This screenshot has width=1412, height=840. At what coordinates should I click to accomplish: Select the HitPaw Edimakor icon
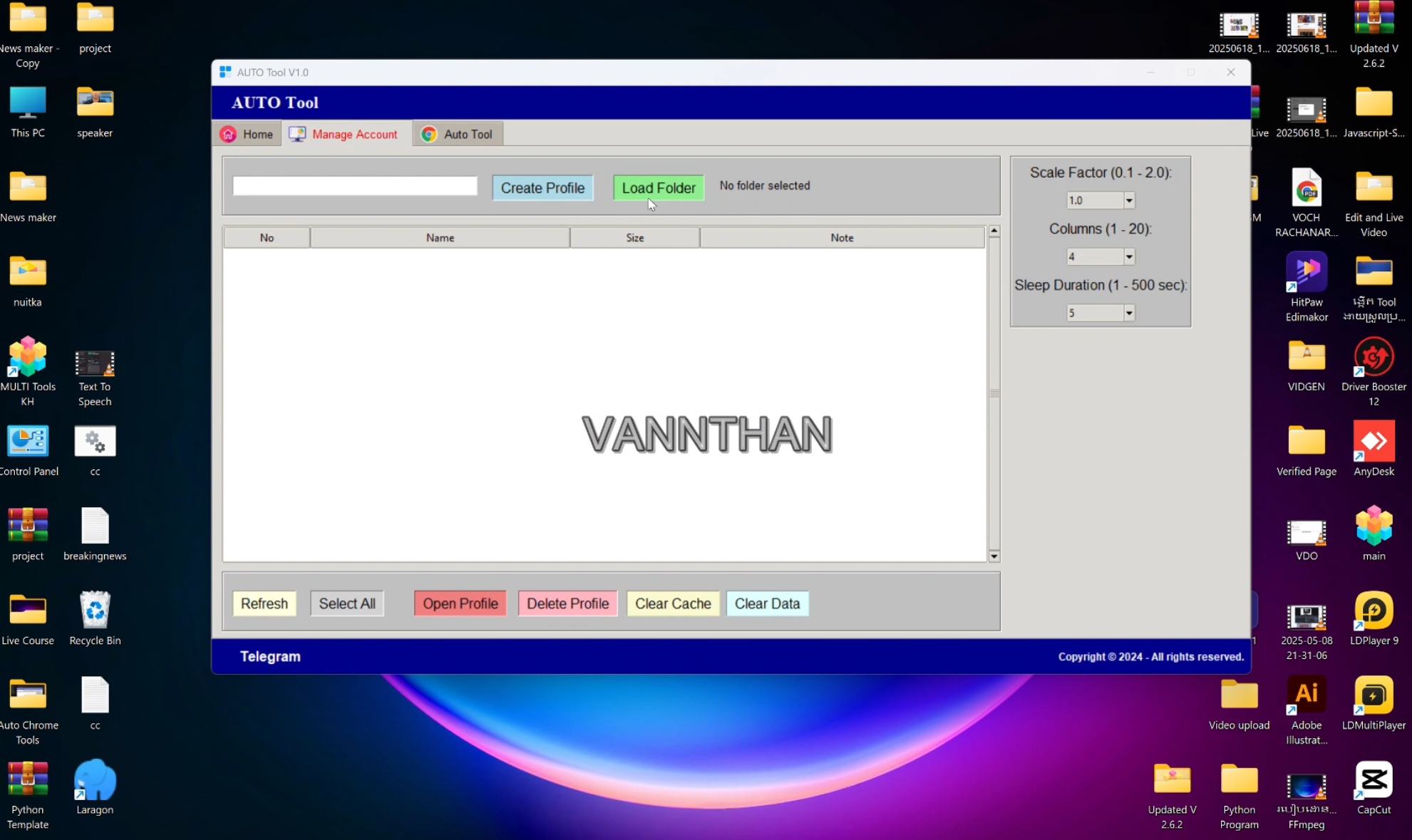coord(1306,274)
